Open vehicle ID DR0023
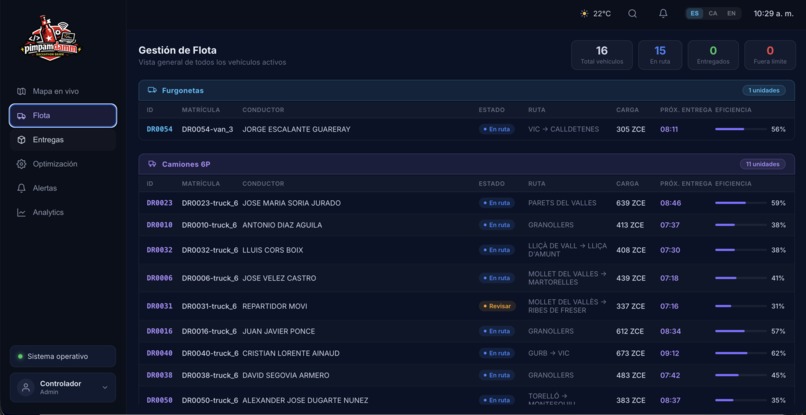 point(159,203)
